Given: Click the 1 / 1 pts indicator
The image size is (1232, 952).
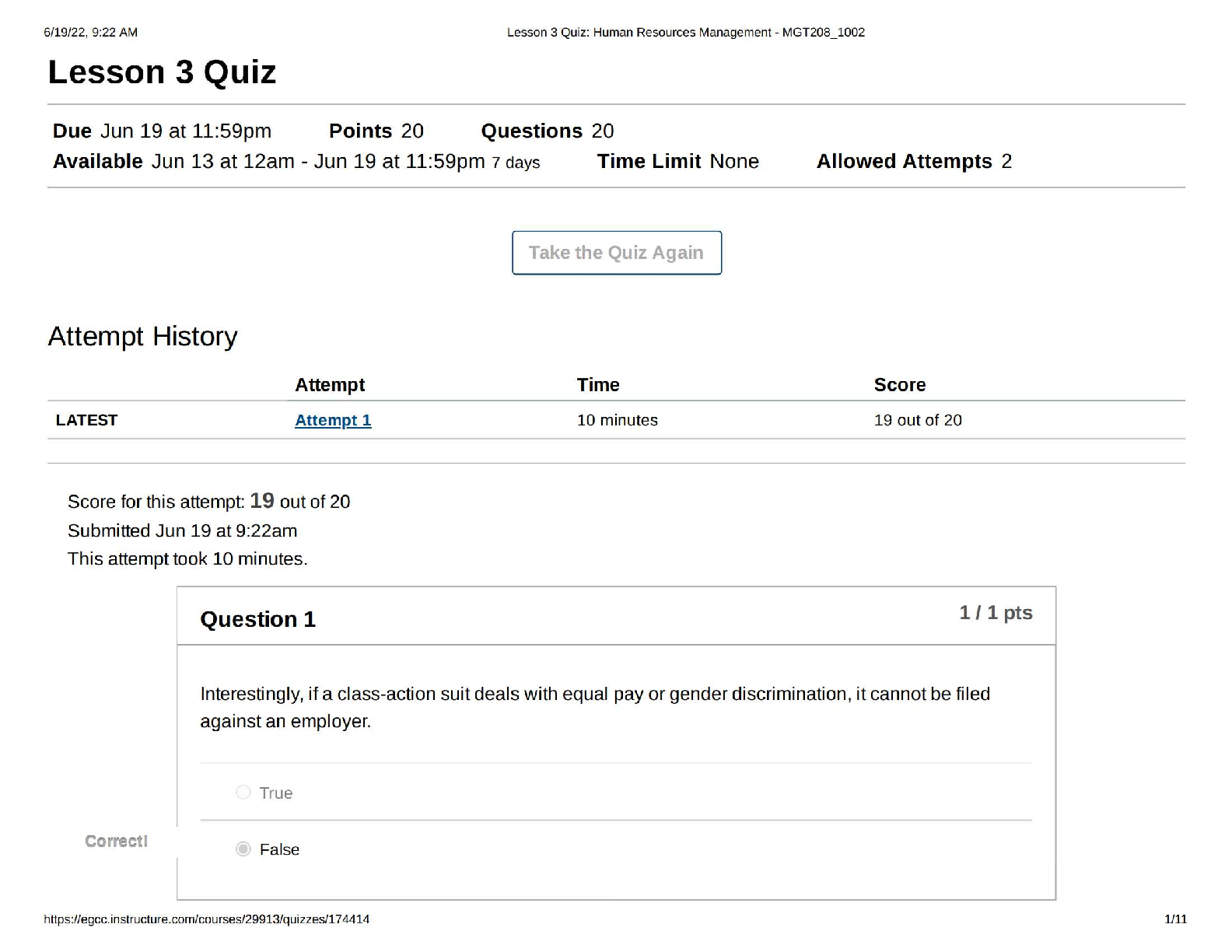Looking at the screenshot, I should (x=995, y=613).
